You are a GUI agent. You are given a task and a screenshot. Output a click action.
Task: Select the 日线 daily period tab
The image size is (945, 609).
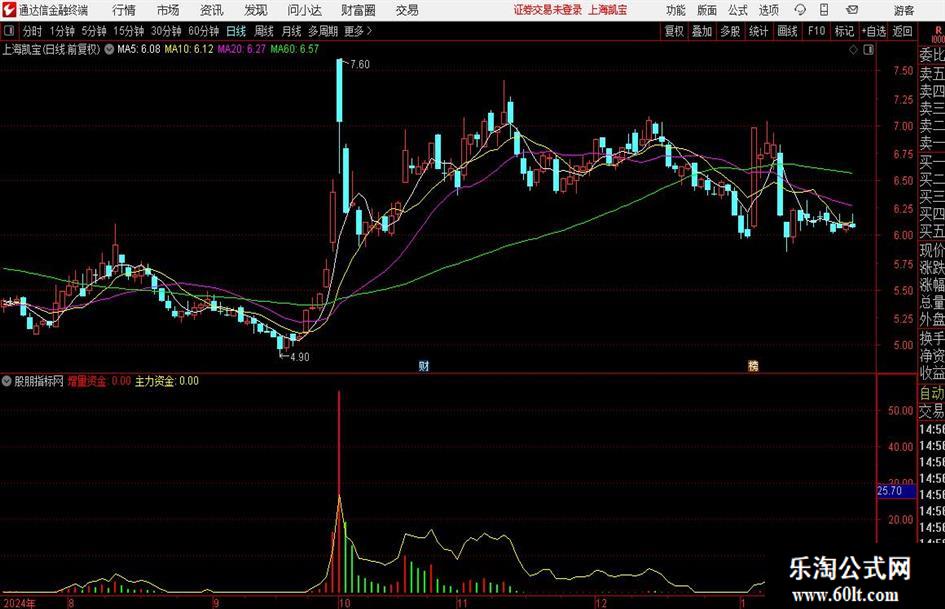click(x=236, y=31)
